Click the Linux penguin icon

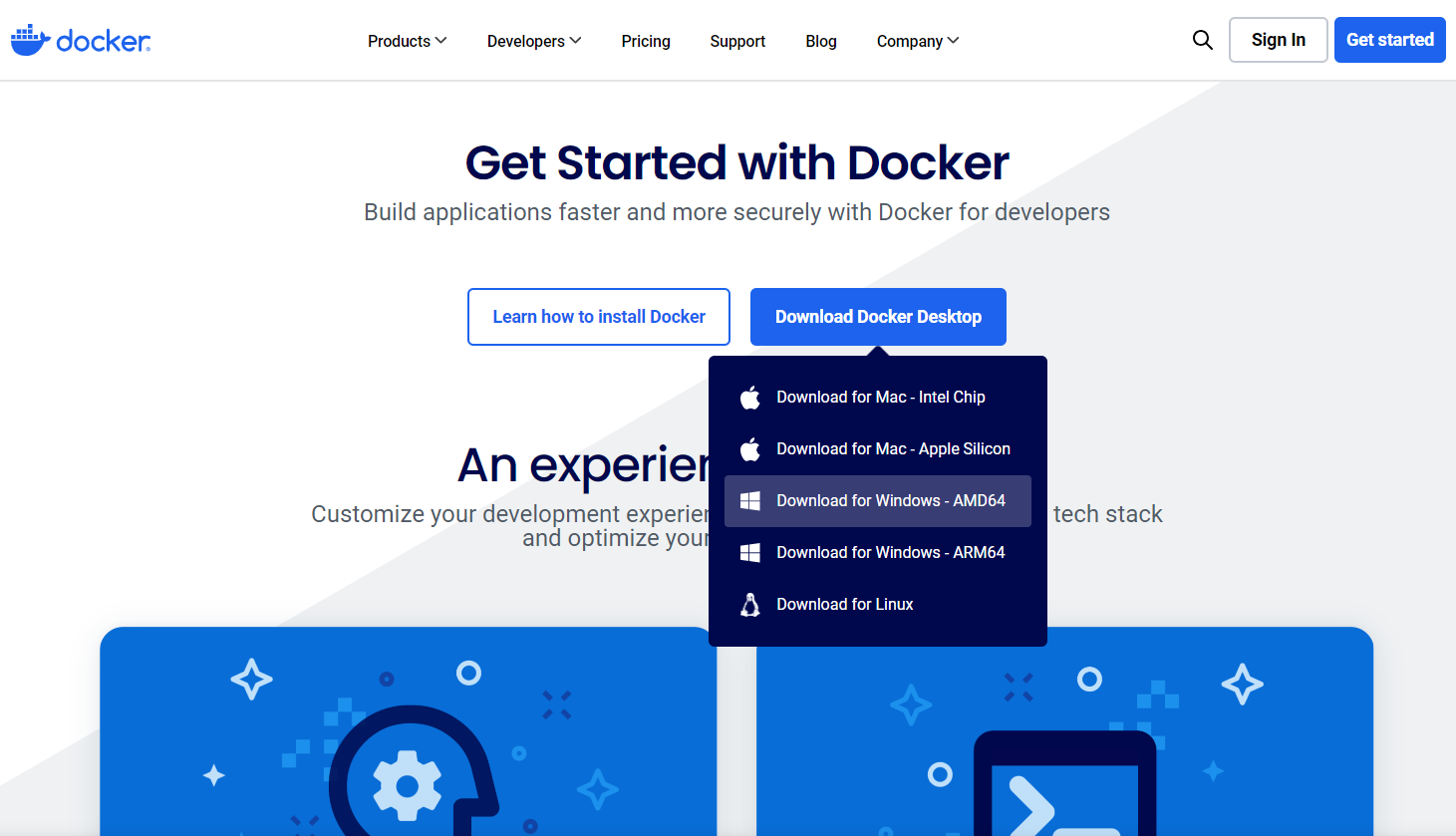click(x=750, y=605)
